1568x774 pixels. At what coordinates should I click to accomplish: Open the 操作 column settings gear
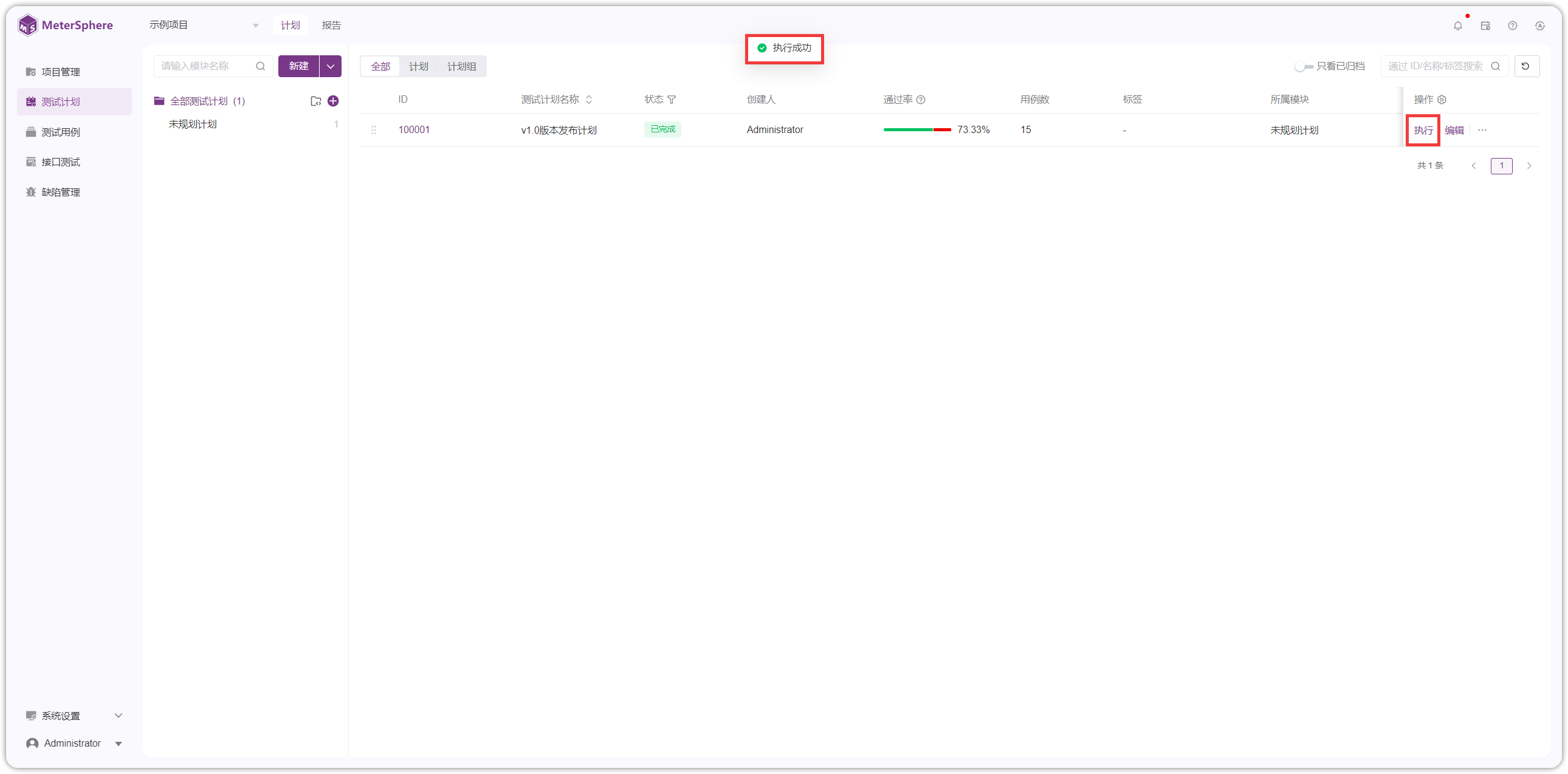coord(1442,99)
